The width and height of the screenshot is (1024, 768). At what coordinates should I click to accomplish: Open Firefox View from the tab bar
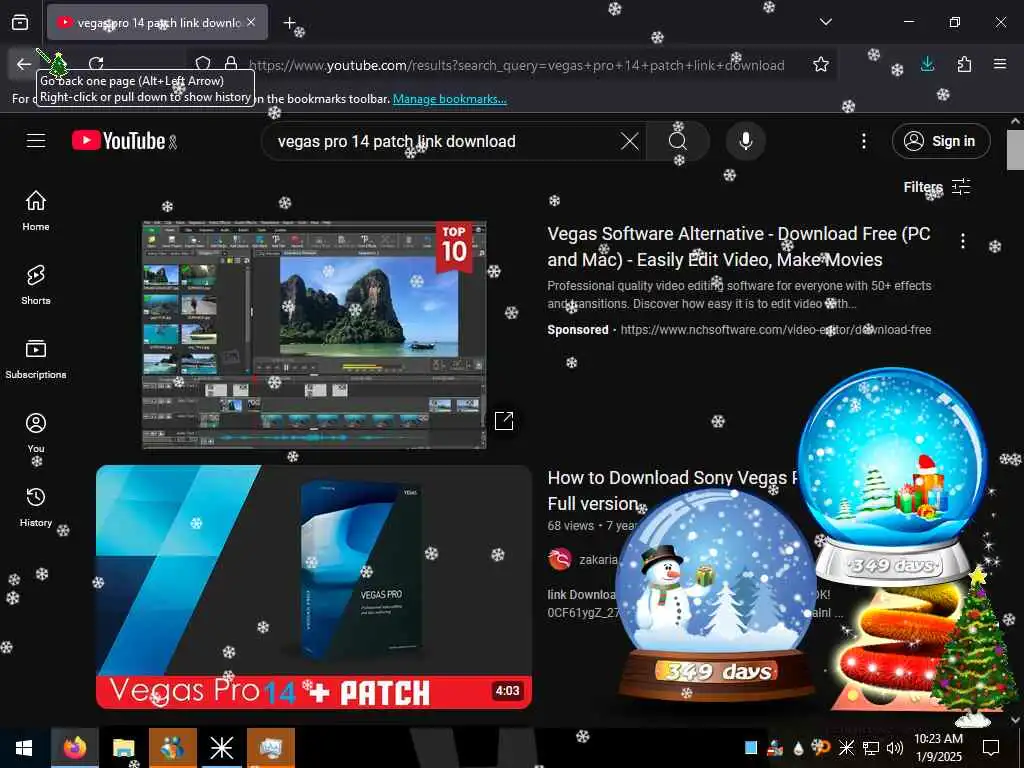(20, 22)
